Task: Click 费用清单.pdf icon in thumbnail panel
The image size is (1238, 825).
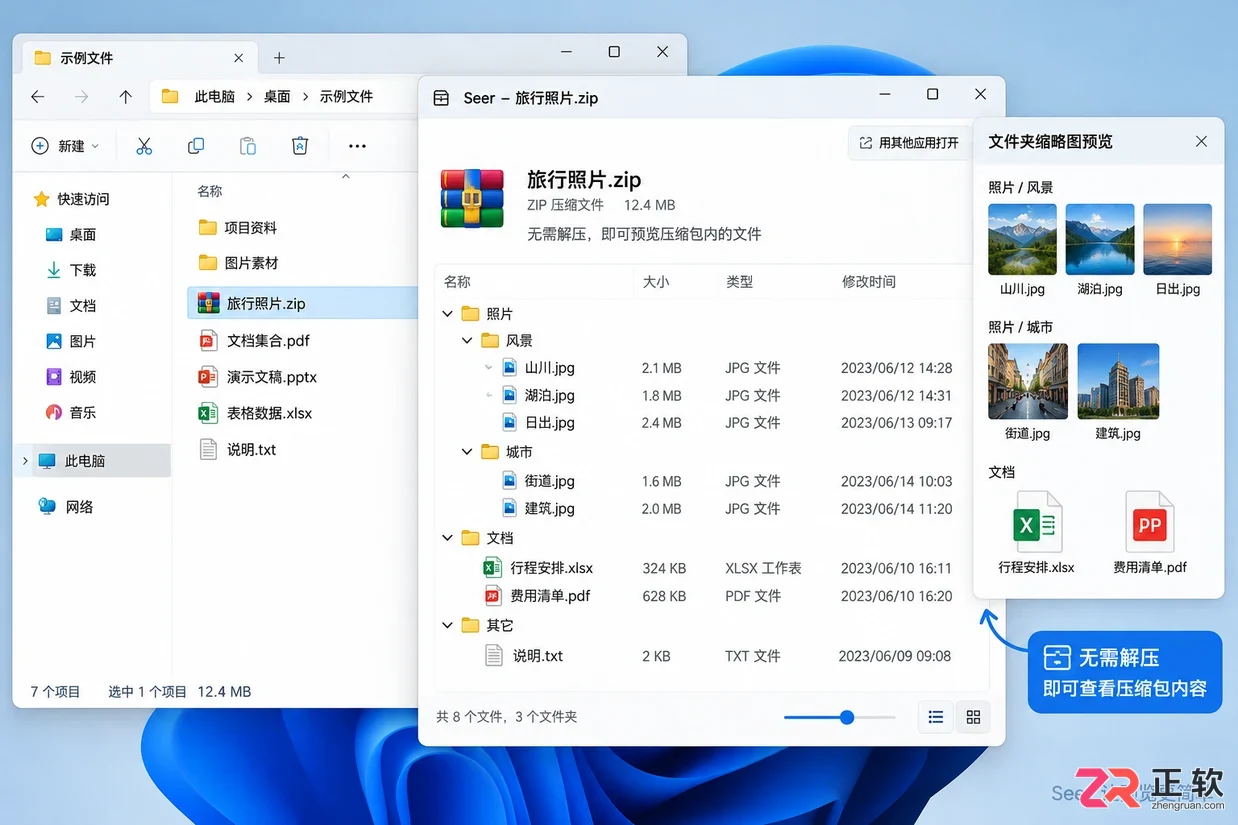Action: click(x=1149, y=522)
